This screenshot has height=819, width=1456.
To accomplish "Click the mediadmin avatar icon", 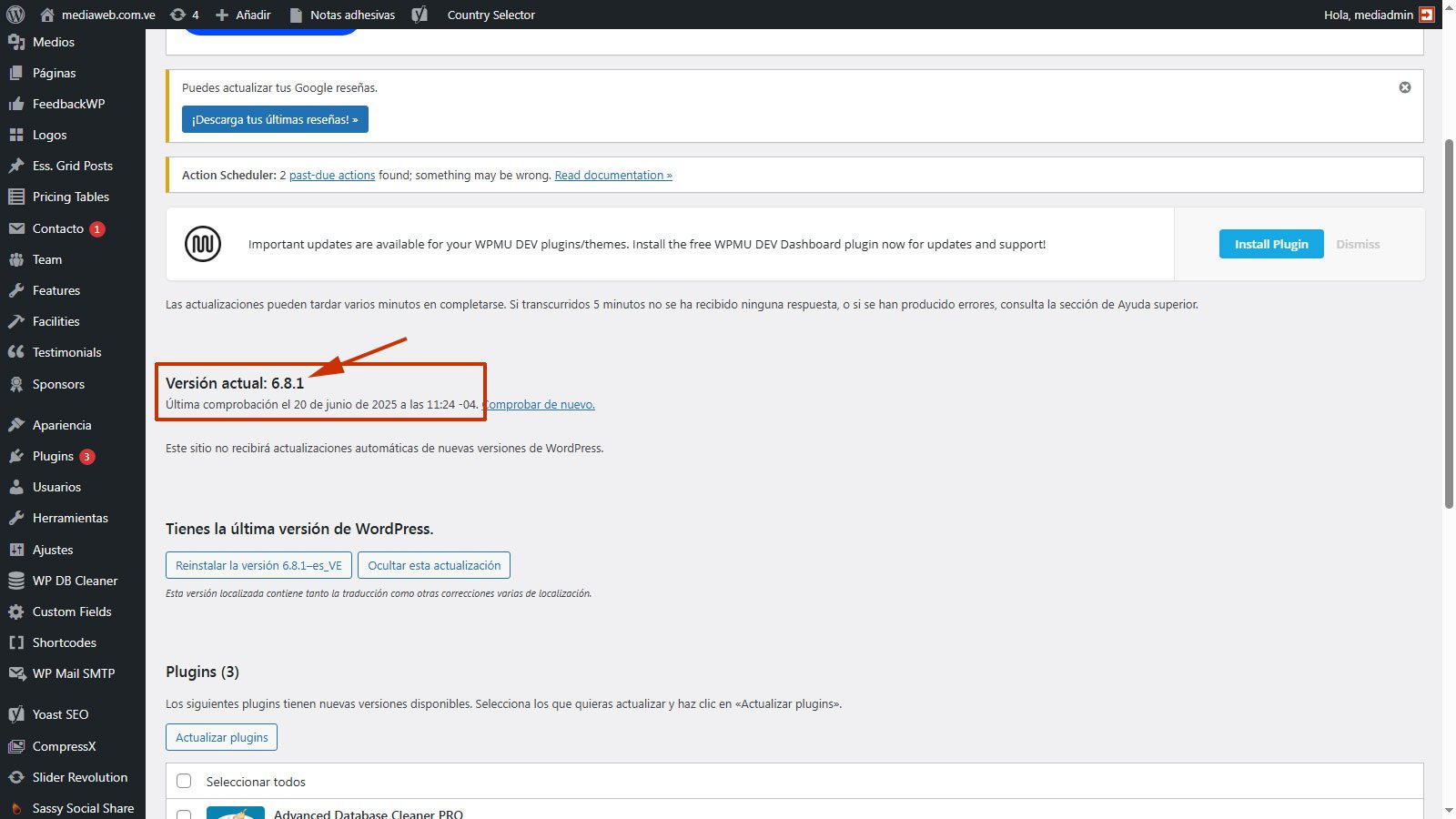I will coord(1427,15).
